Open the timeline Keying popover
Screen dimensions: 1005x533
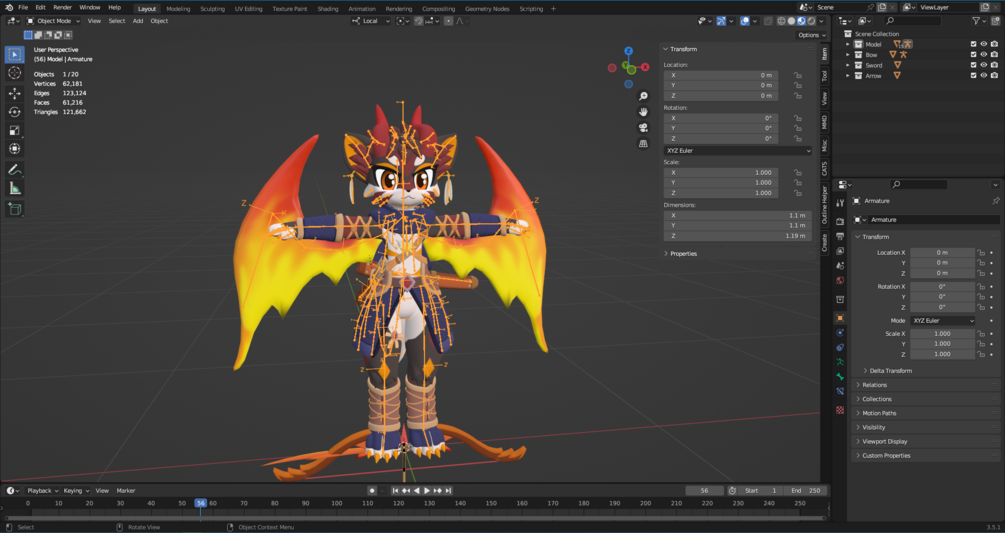[x=76, y=491]
